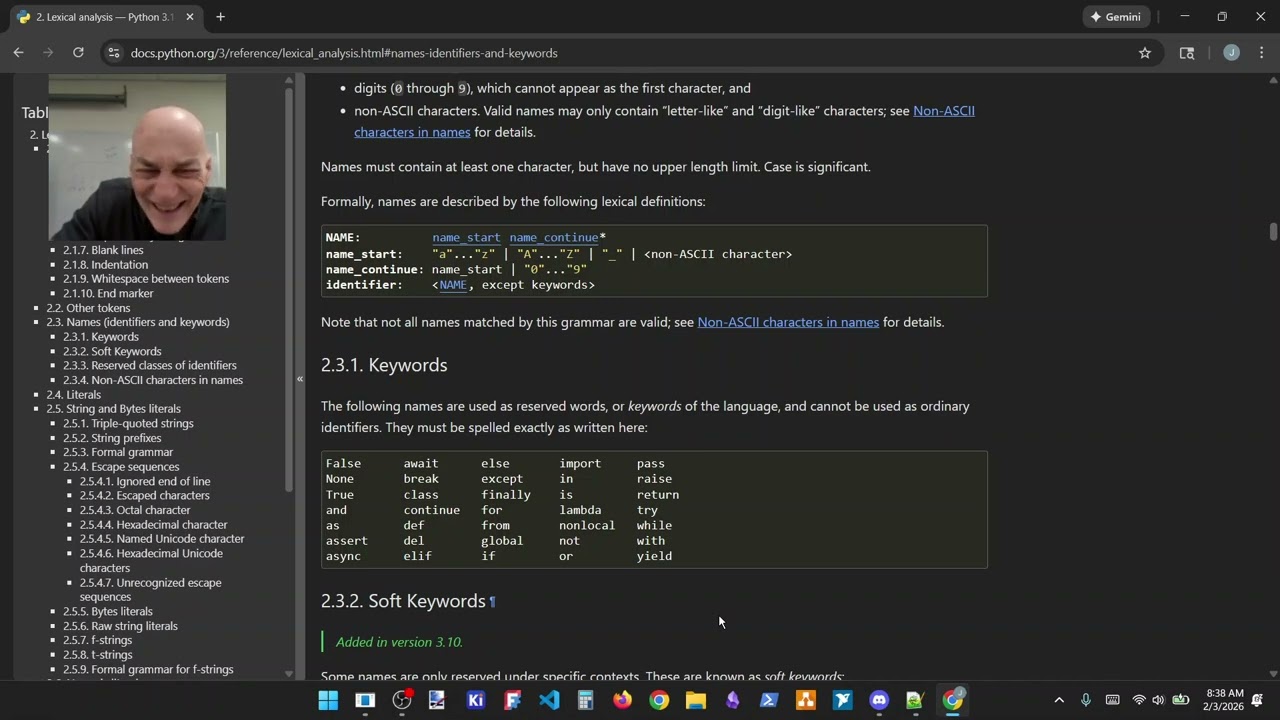Go to '2.4. Literals' in sidebar
The height and width of the screenshot is (720, 1280).
pos(73,395)
